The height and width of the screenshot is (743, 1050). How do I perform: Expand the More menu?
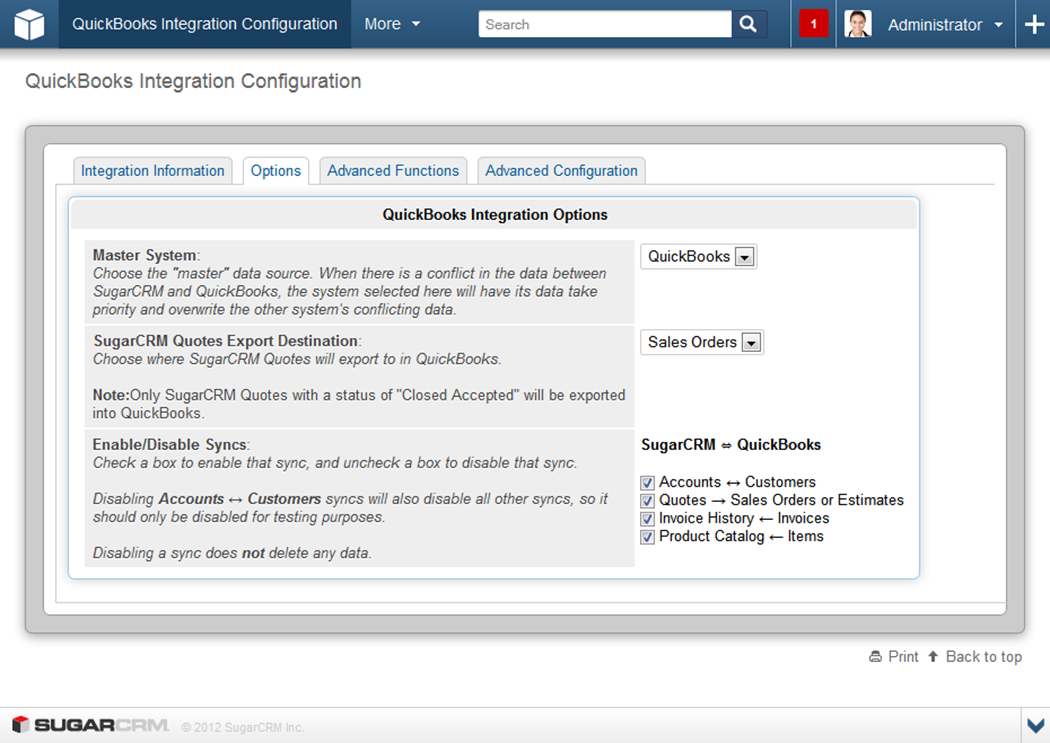coord(392,24)
